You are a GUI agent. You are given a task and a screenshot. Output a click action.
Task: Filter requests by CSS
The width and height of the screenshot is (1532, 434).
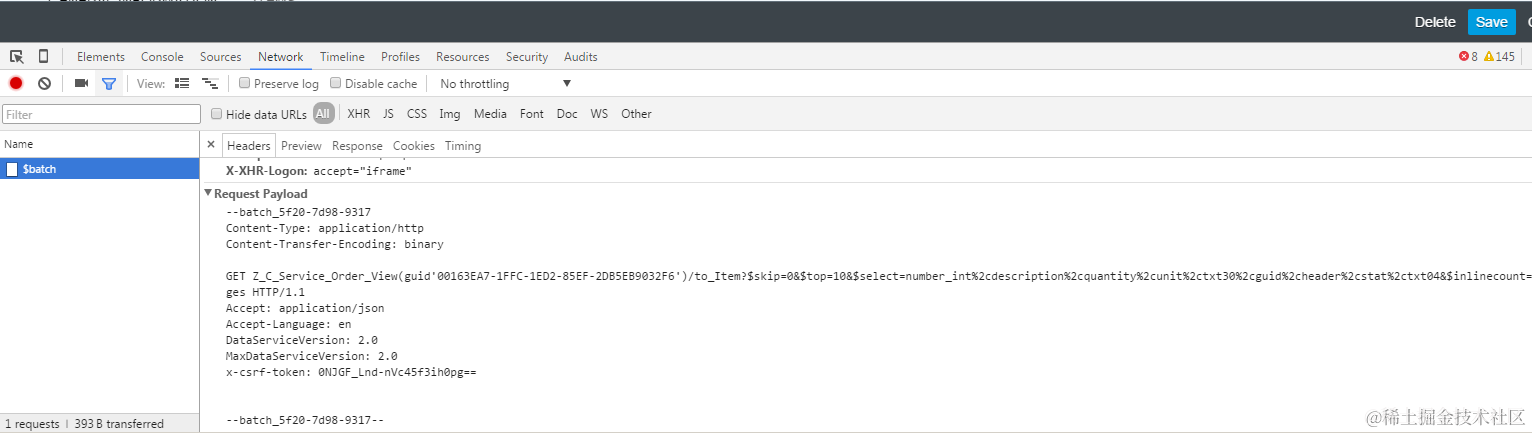click(x=417, y=114)
